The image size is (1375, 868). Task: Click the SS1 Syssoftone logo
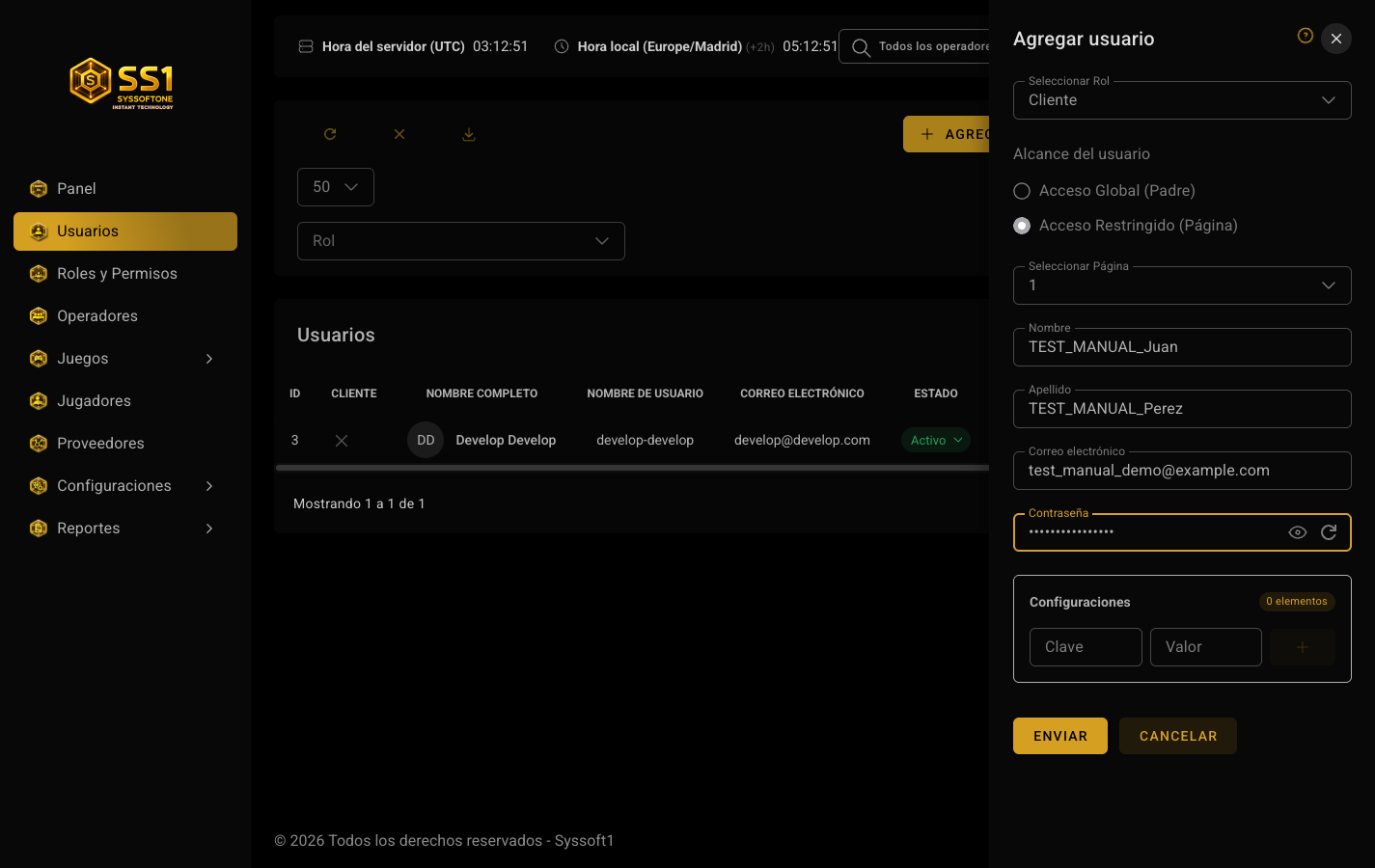pos(122,83)
